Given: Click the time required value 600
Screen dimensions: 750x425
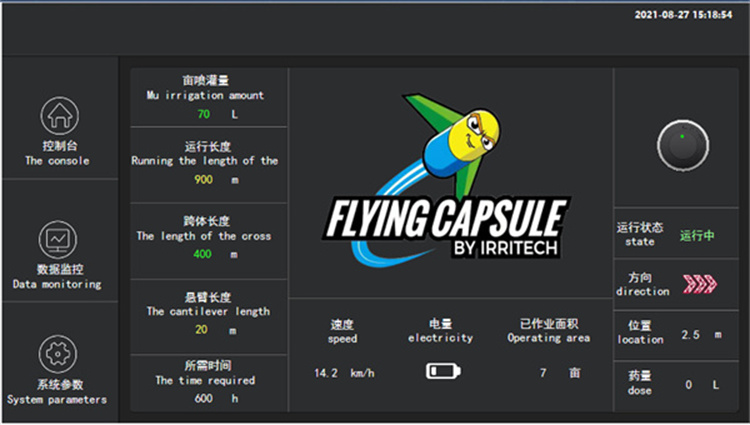Looking at the screenshot, I should coord(203,398).
